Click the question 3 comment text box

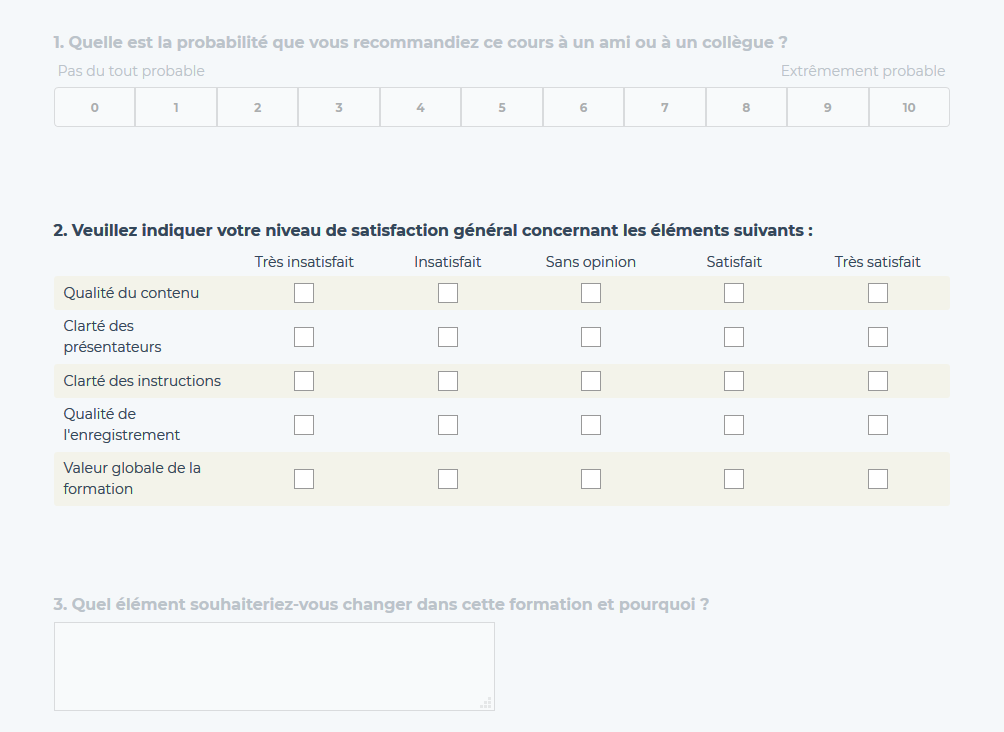[272, 665]
